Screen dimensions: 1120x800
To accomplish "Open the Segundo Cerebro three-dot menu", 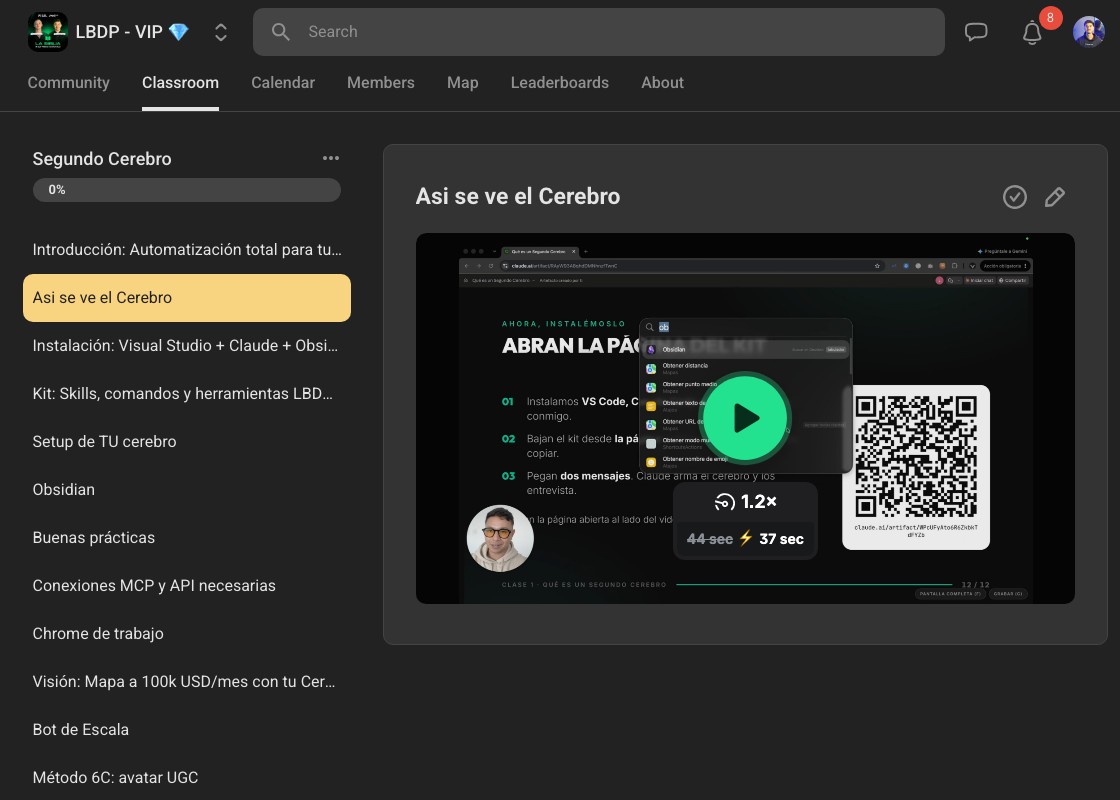I will (x=331, y=158).
